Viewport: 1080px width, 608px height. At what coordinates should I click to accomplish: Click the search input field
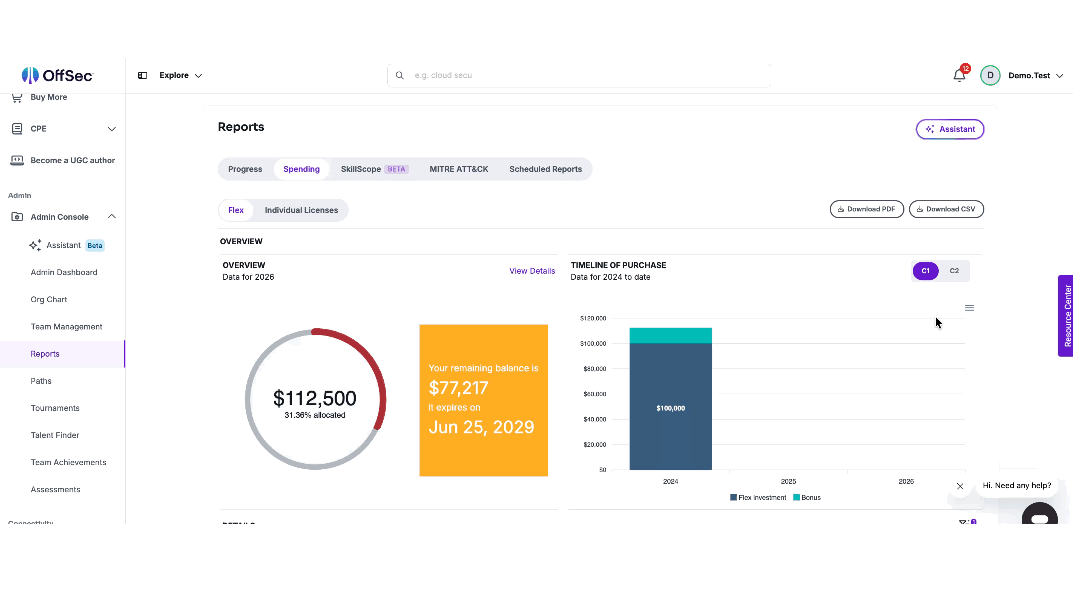pyautogui.click(x=579, y=76)
